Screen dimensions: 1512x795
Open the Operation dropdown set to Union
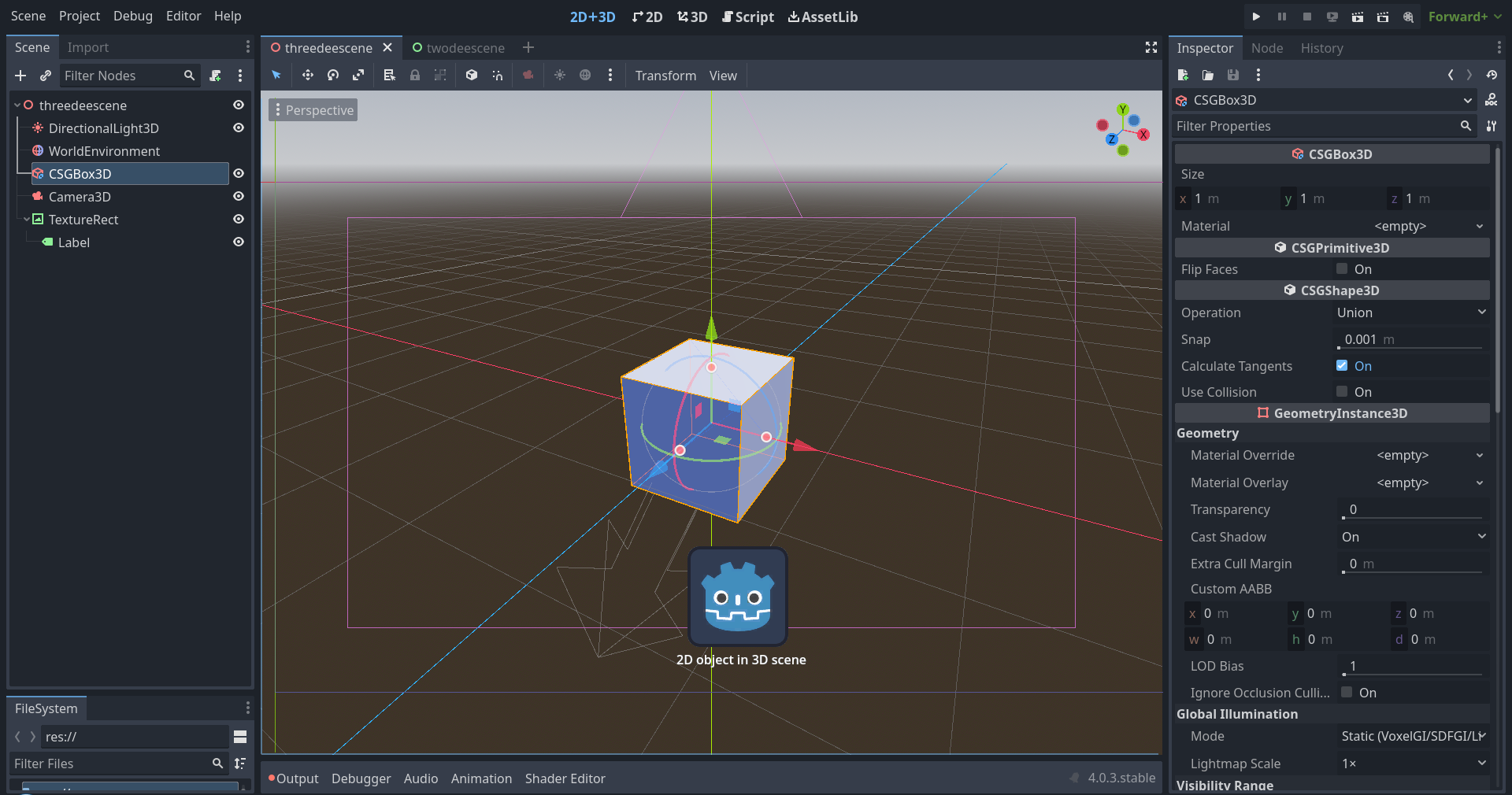[x=1409, y=312]
